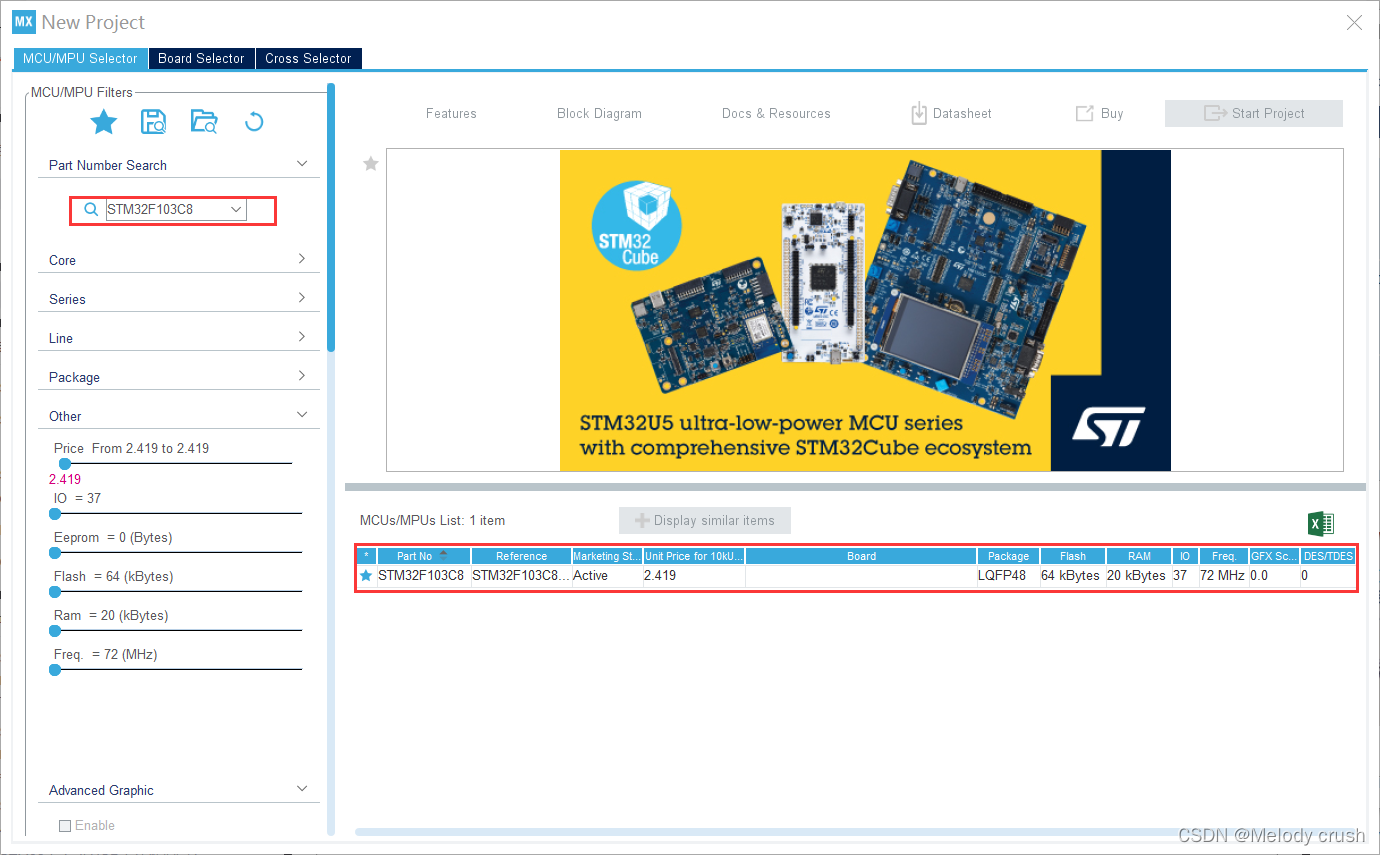Image resolution: width=1380 pixels, height=855 pixels.
Task: Click the 72 MHz frequency cell
Action: pyautogui.click(x=1224, y=576)
